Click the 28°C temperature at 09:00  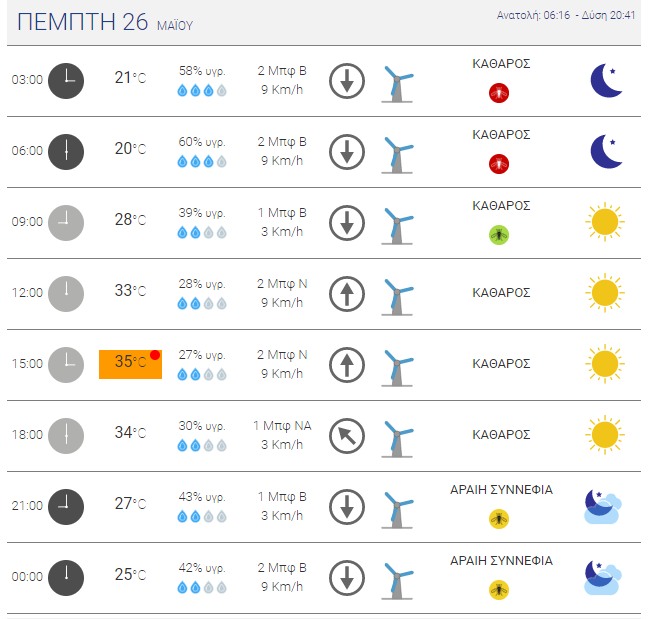(130, 219)
